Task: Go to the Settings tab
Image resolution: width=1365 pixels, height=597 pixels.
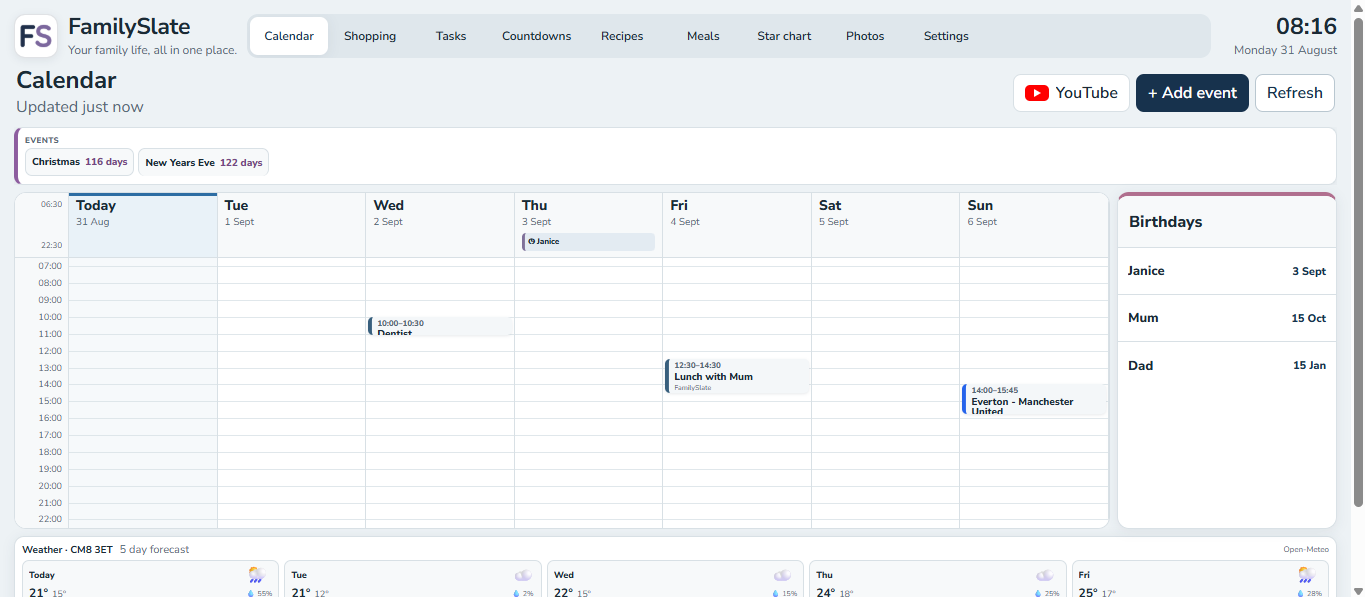Action: [x=946, y=36]
